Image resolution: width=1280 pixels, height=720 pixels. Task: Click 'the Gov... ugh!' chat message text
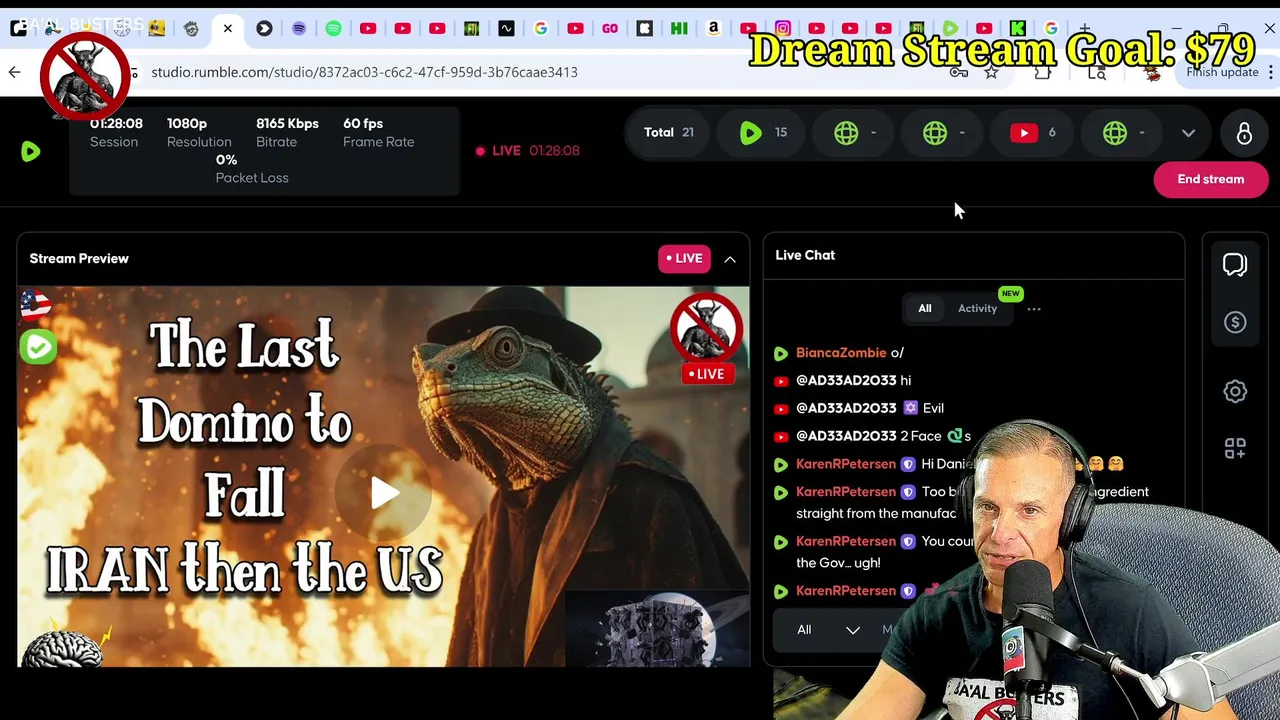pyautogui.click(x=838, y=563)
